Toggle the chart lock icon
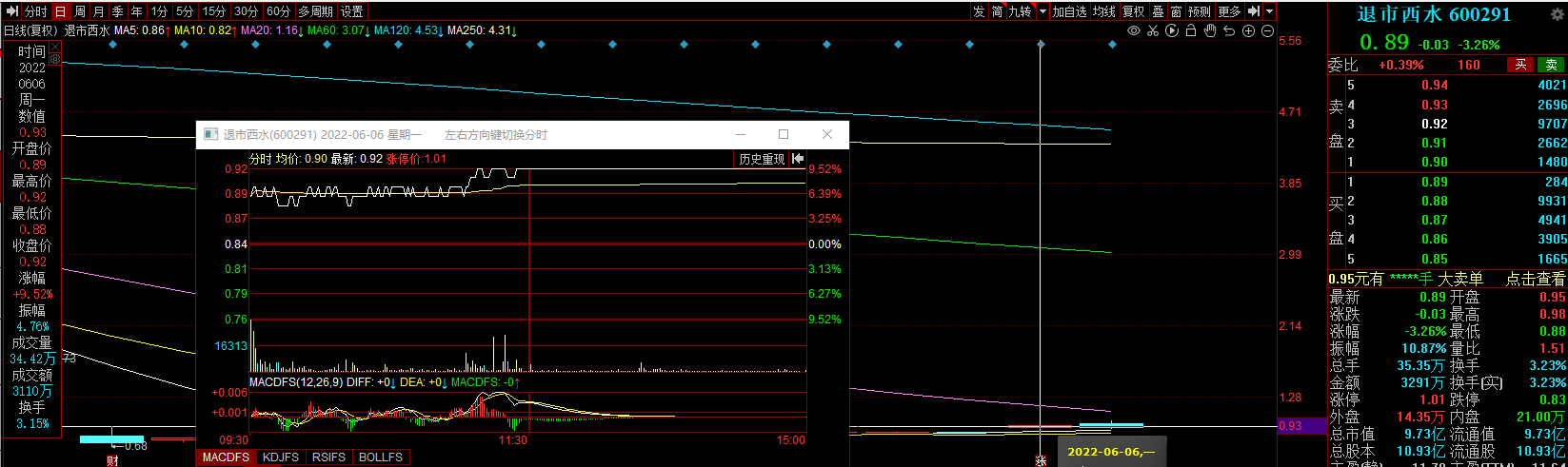Screen dimensions: 1568x467 pos(1191,31)
